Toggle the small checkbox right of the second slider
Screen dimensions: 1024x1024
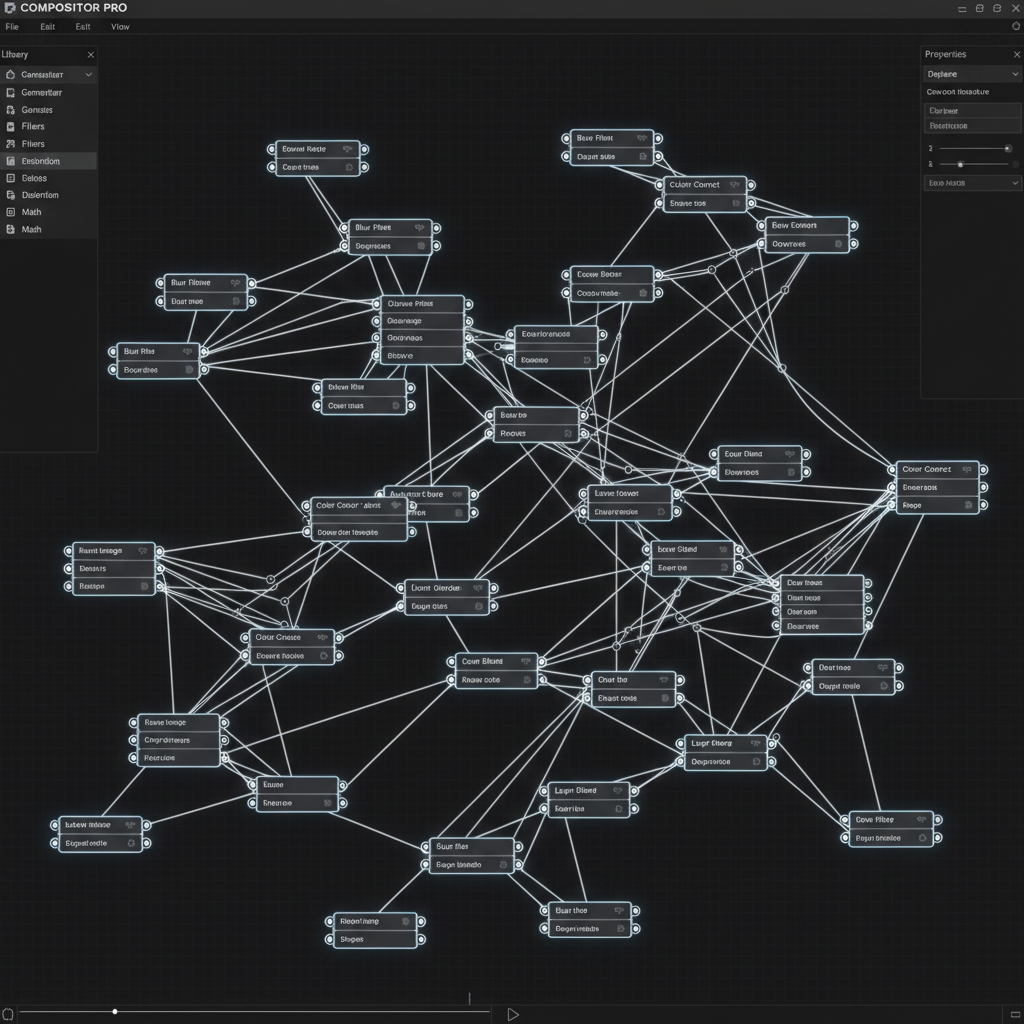point(1016,164)
